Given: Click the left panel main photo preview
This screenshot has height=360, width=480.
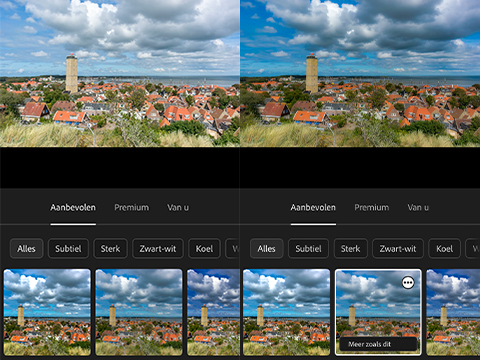Looking at the screenshot, I should [120, 73].
